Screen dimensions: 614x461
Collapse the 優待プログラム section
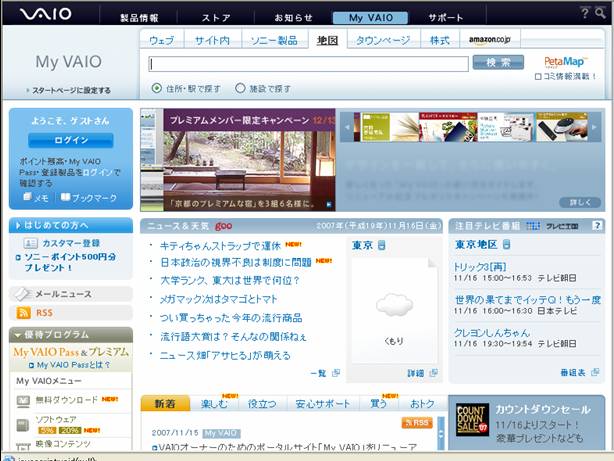71,335
